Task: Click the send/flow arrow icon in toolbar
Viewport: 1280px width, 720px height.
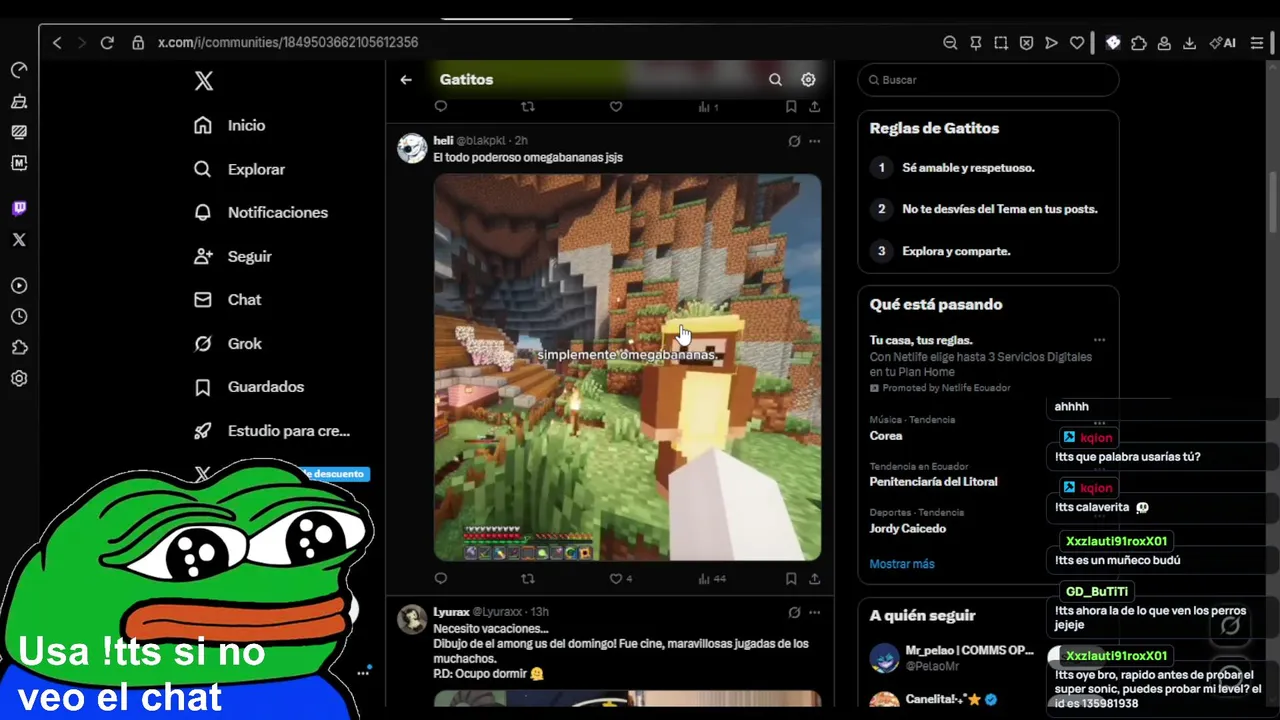Action: [1051, 43]
